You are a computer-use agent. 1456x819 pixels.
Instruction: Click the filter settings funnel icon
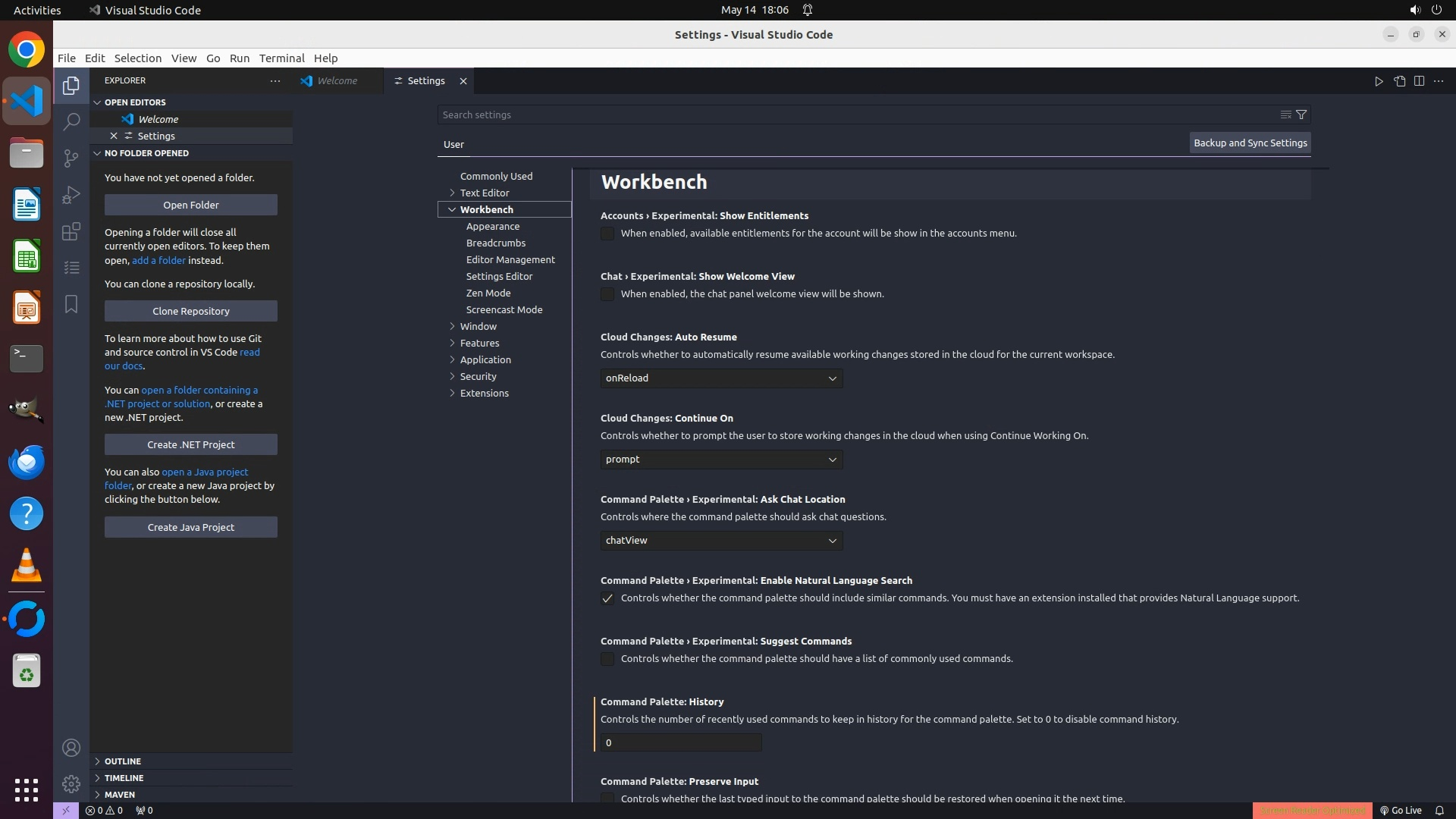point(1301,115)
